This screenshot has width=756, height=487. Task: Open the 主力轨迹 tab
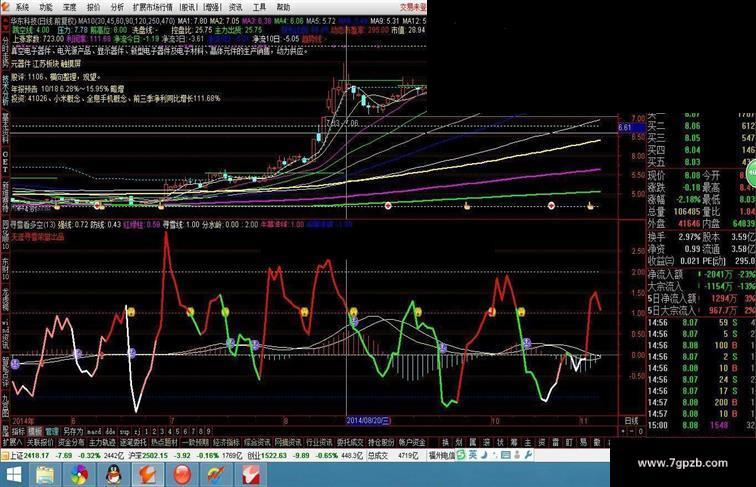[102, 442]
